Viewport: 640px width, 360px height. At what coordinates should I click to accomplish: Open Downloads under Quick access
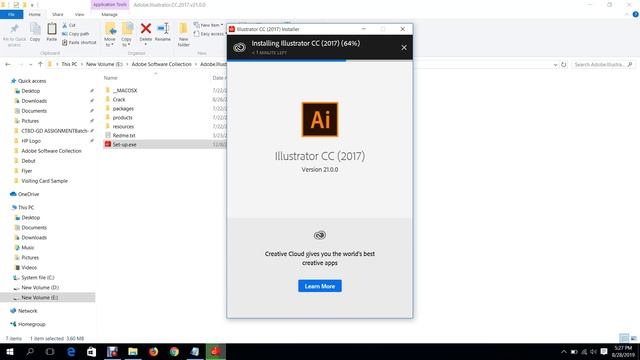(x=34, y=101)
